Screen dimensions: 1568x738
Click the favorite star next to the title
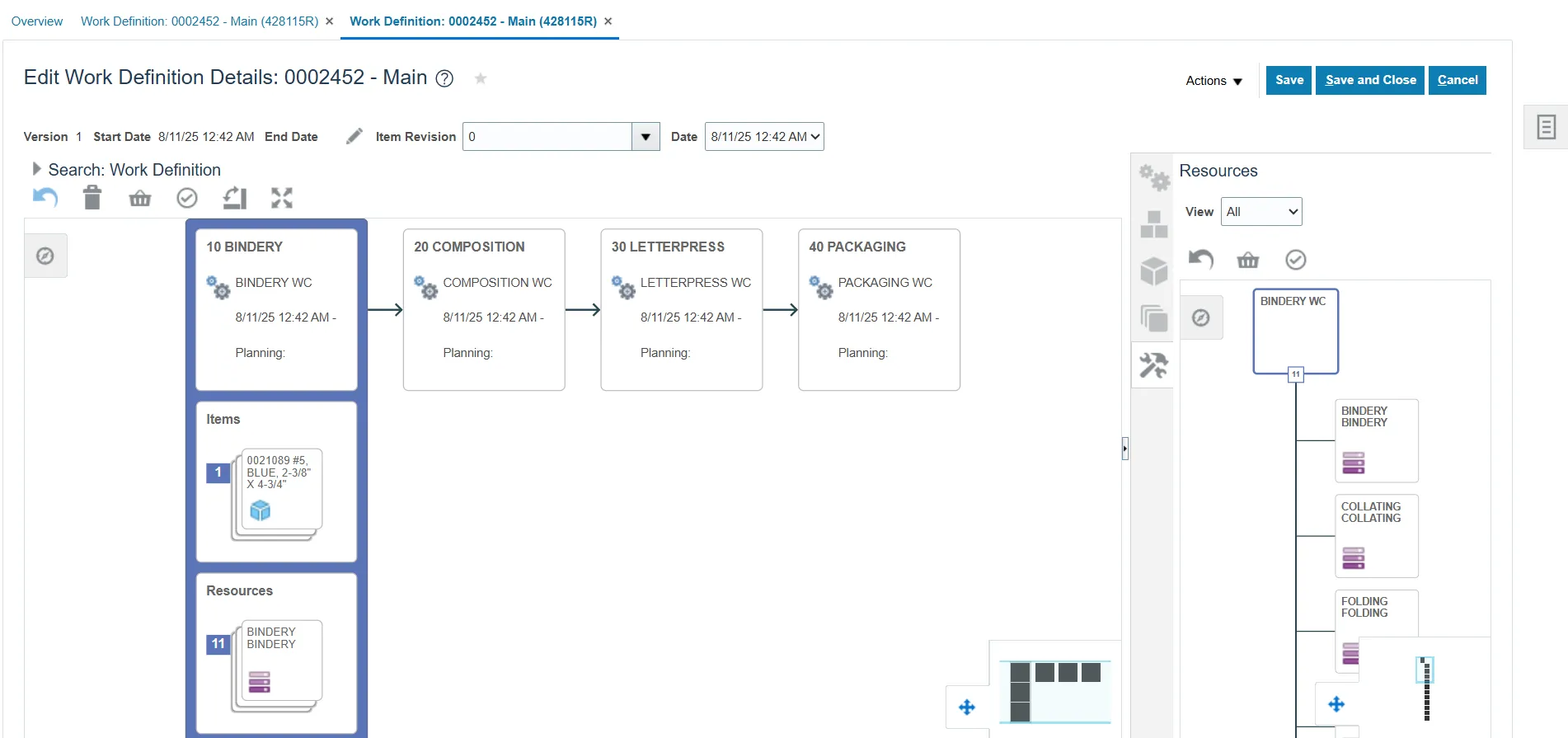481,78
